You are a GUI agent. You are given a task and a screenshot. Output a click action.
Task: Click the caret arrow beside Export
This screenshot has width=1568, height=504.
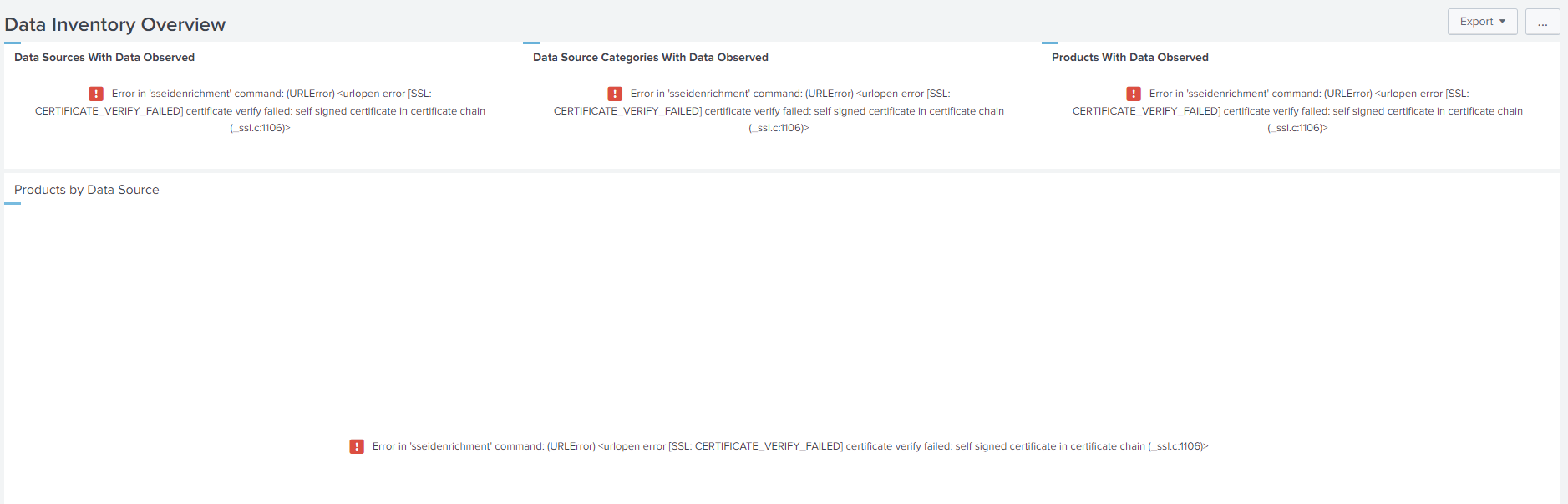click(x=1503, y=22)
